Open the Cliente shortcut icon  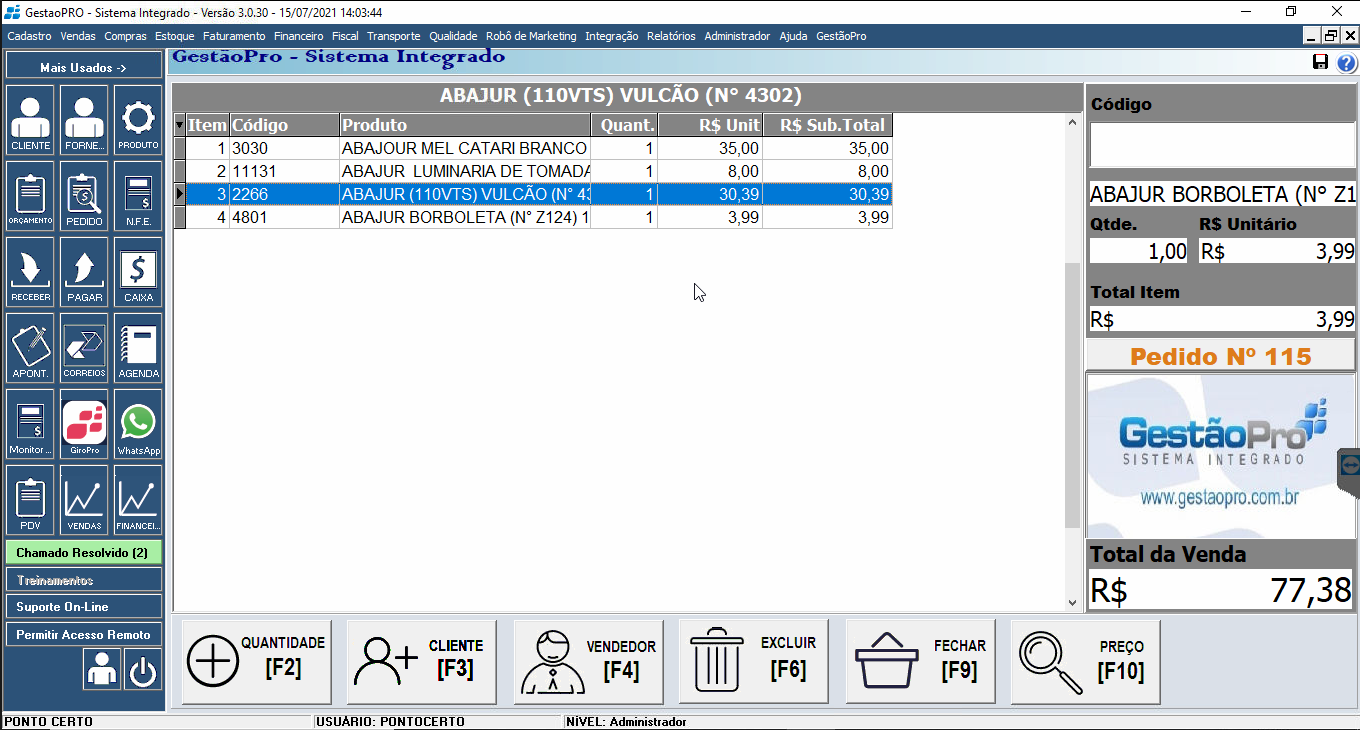(31, 122)
